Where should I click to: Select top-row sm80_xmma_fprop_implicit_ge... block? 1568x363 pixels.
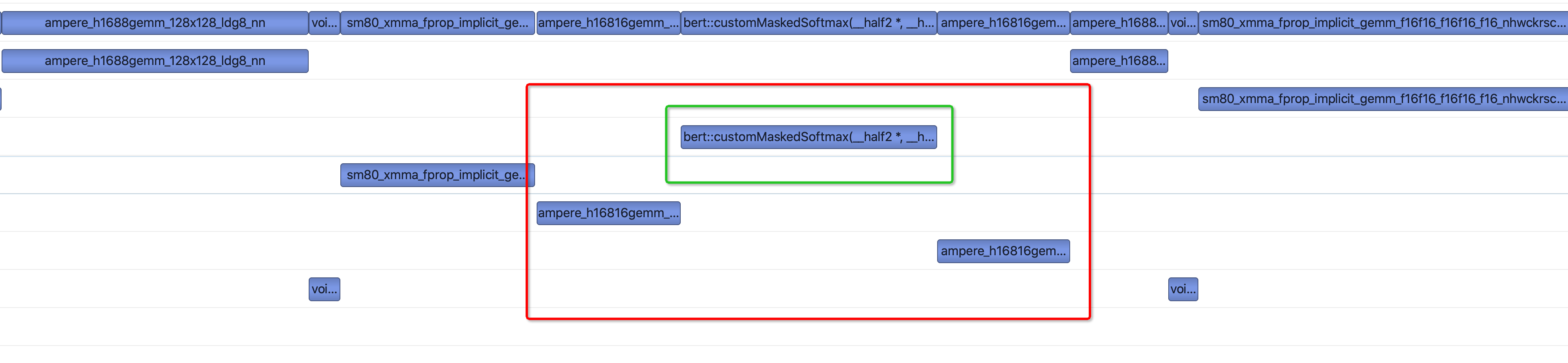click(x=437, y=23)
